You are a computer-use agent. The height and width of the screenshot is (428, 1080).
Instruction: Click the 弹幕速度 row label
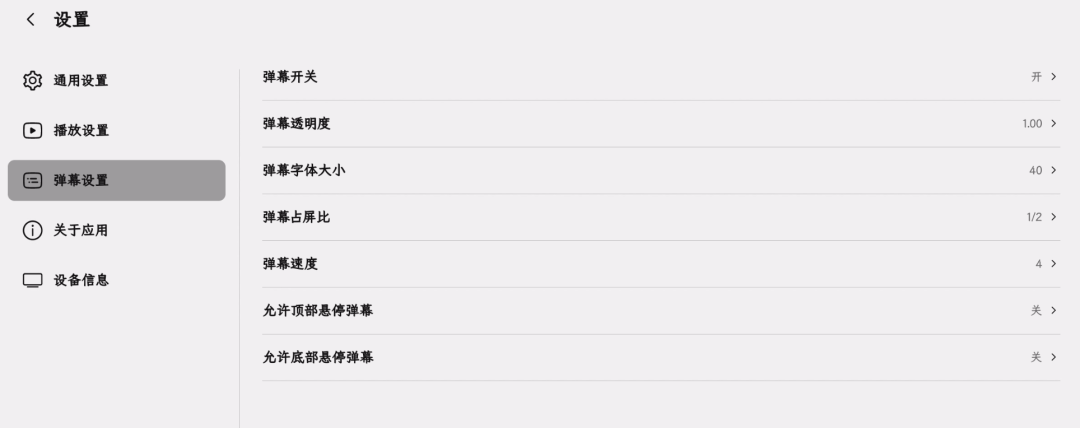290,264
